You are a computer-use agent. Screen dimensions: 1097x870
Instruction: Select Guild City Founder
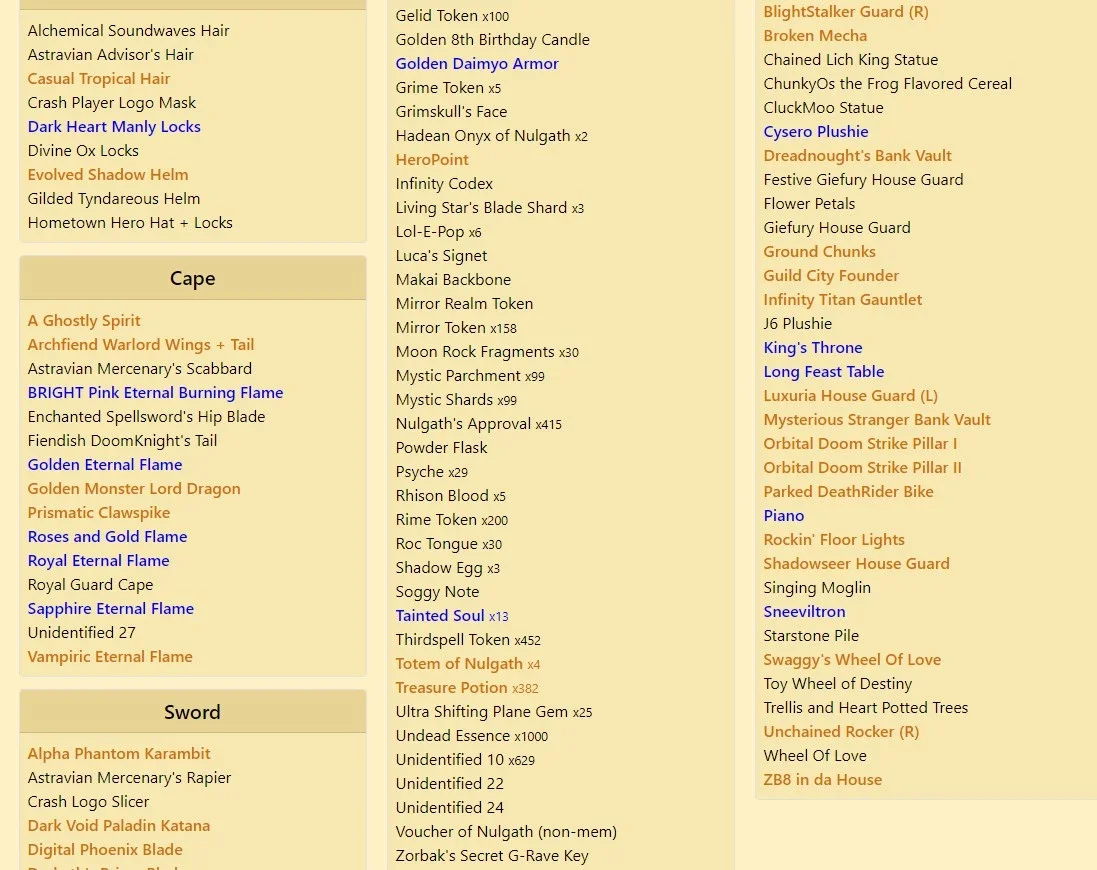831,276
